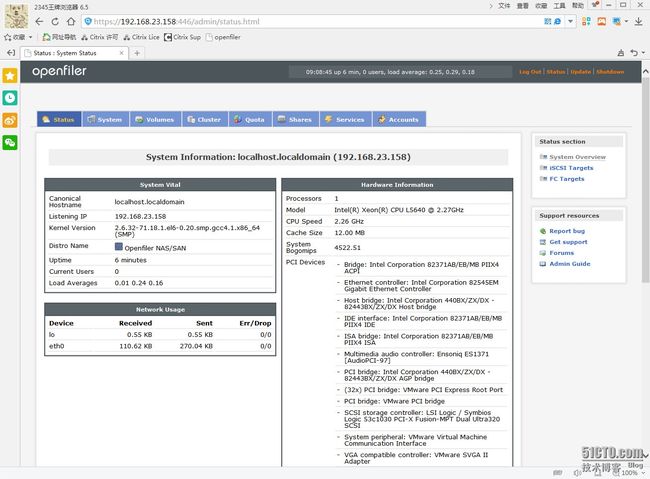Screen dimensions: 650x479
Task: Click the security shield icon in address bar
Action: pyautogui.click(x=88, y=21)
